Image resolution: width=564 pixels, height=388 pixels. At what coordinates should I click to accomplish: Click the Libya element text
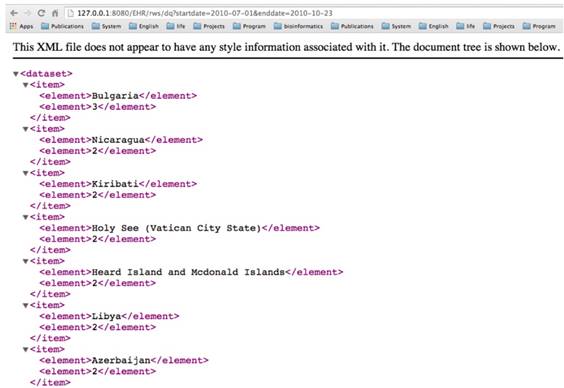pyautogui.click(x=106, y=316)
